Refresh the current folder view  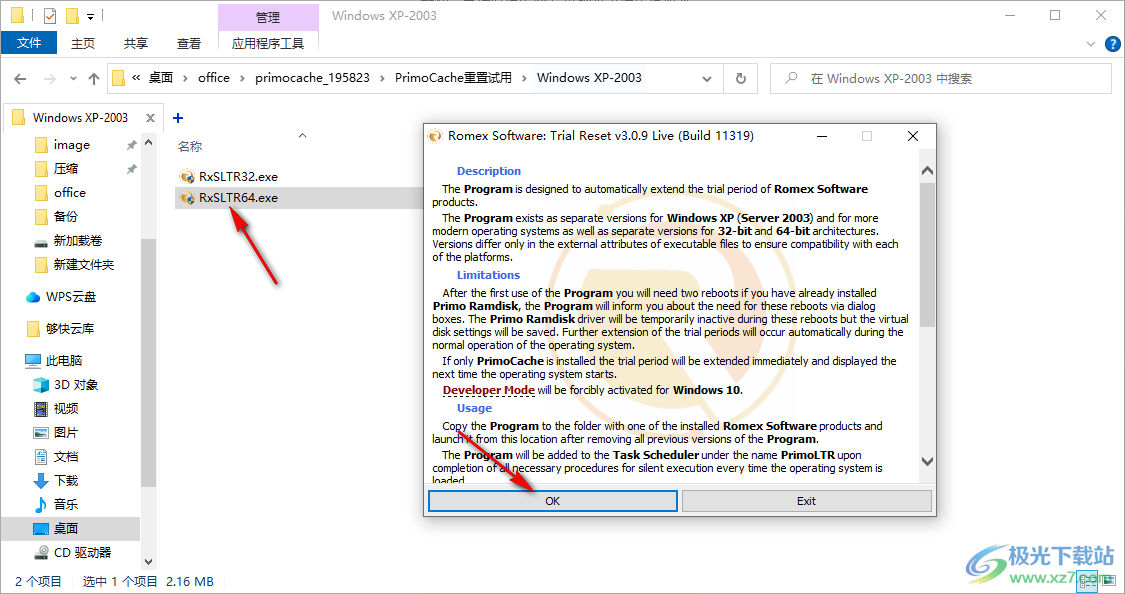(741, 78)
